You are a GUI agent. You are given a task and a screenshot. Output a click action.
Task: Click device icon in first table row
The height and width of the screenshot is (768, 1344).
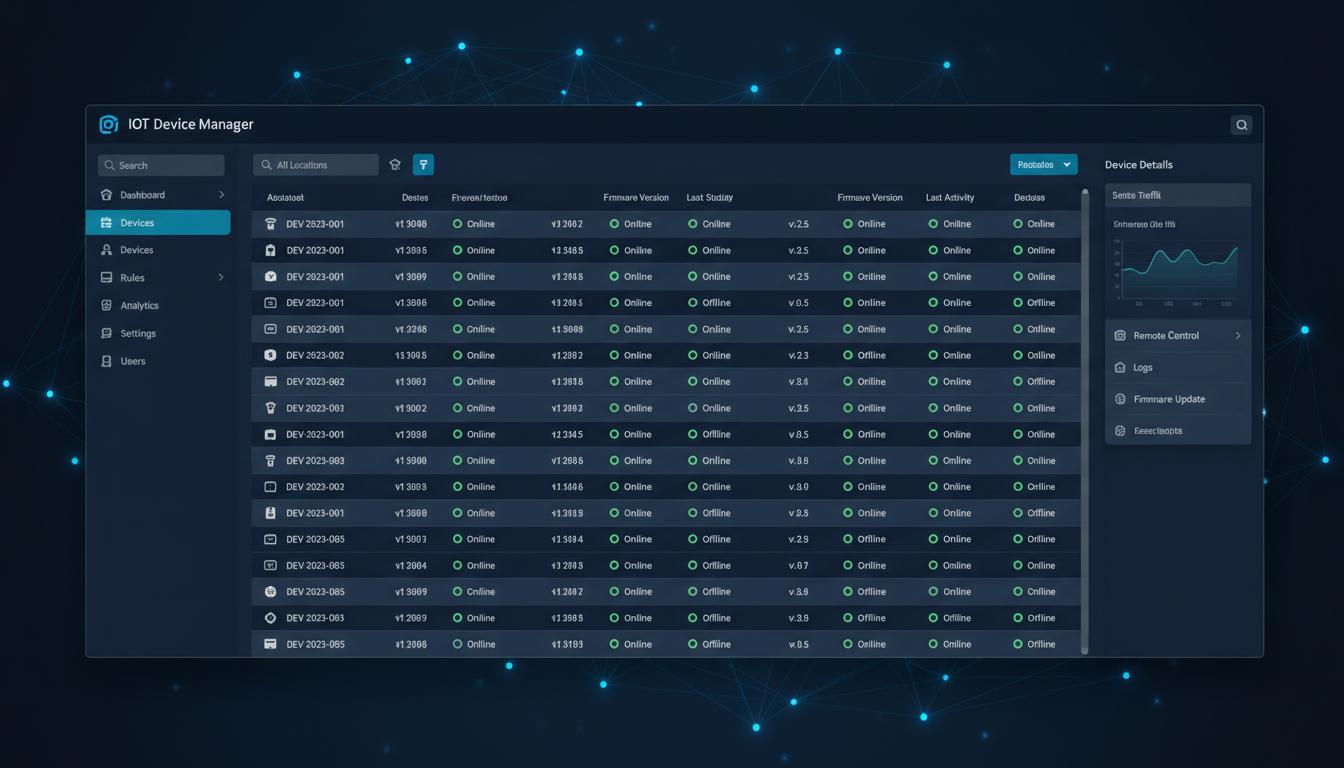click(x=270, y=224)
